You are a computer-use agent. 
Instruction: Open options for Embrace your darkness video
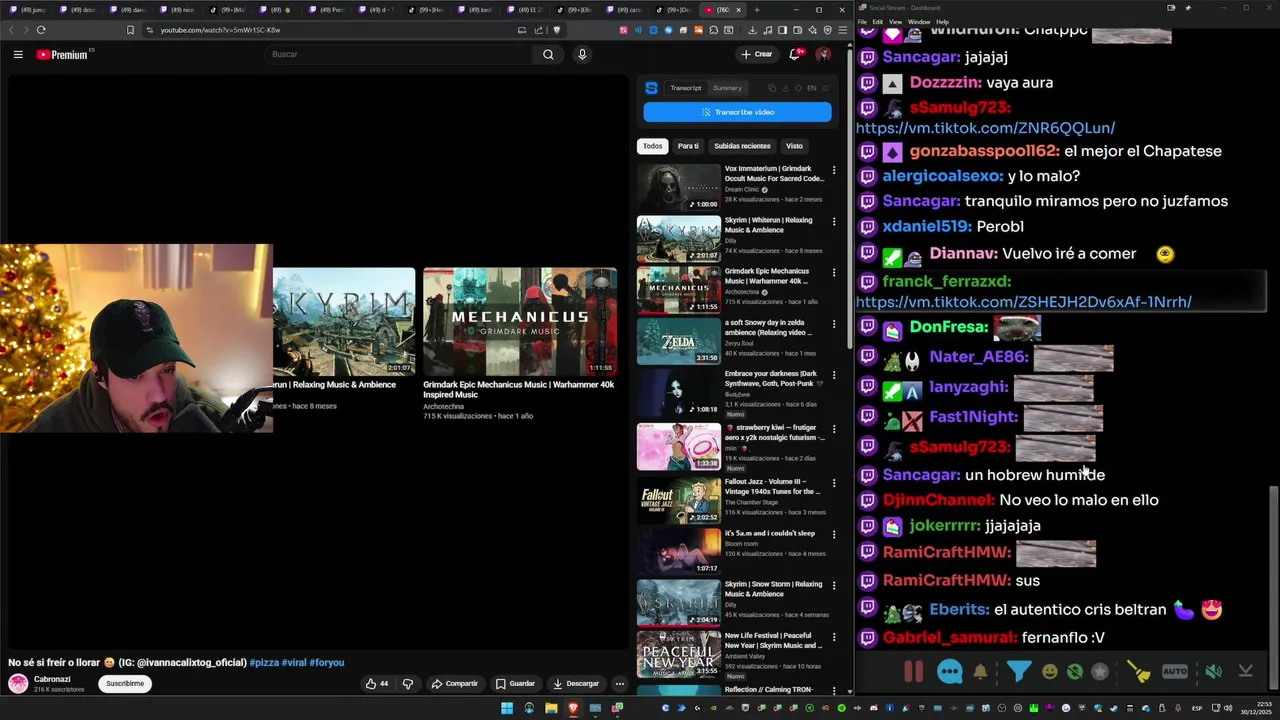pyautogui.click(x=834, y=375)
